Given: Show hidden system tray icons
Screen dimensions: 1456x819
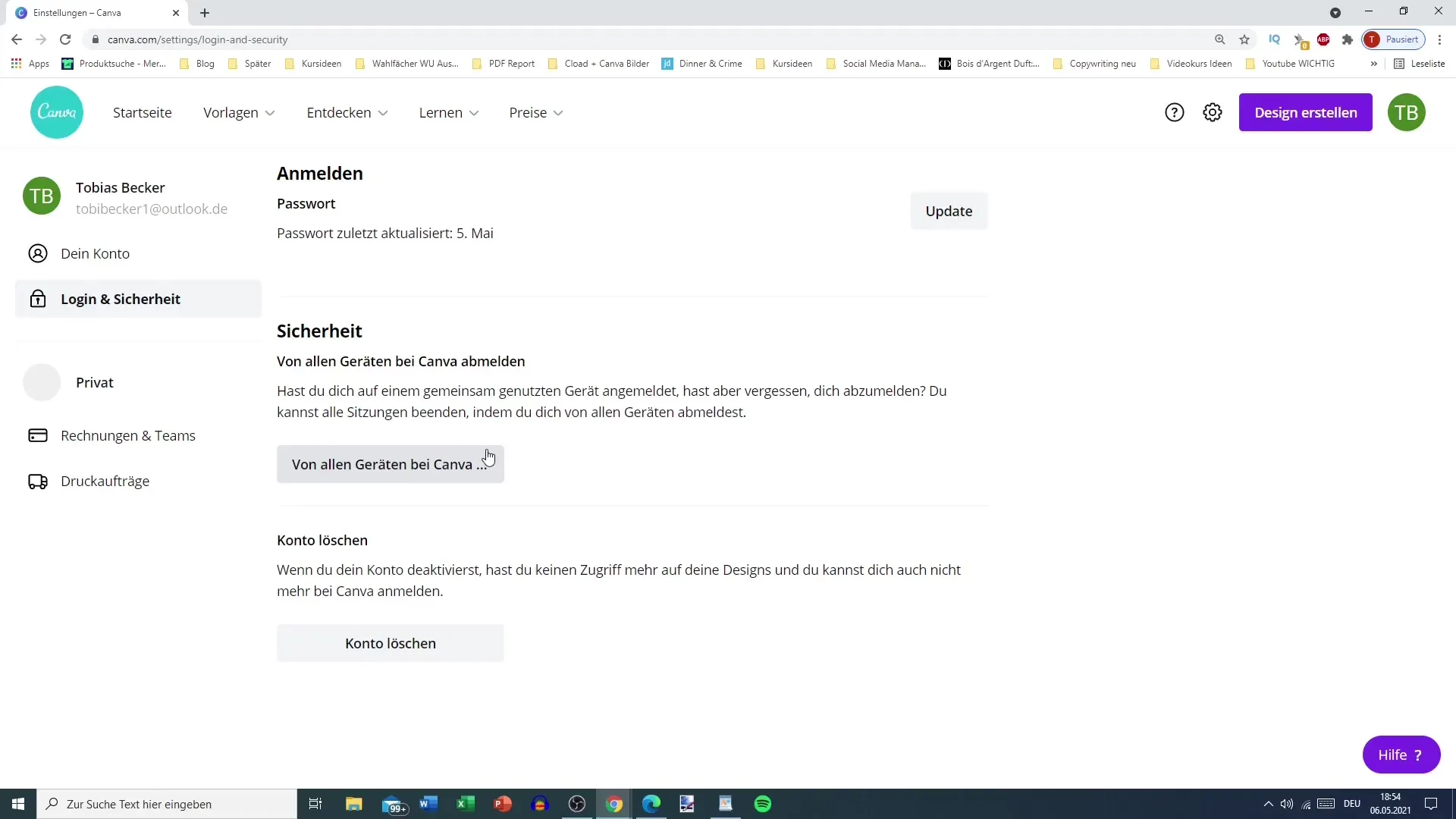Looking at the screenshot, I should 1268,804.
